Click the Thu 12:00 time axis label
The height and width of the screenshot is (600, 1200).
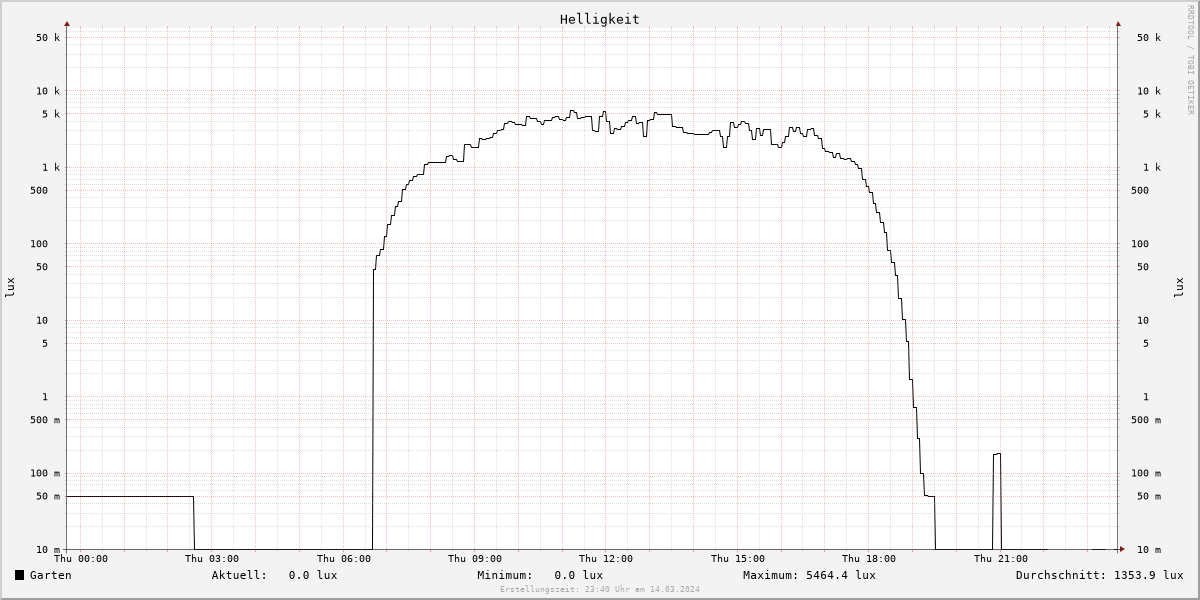[606, 559]
